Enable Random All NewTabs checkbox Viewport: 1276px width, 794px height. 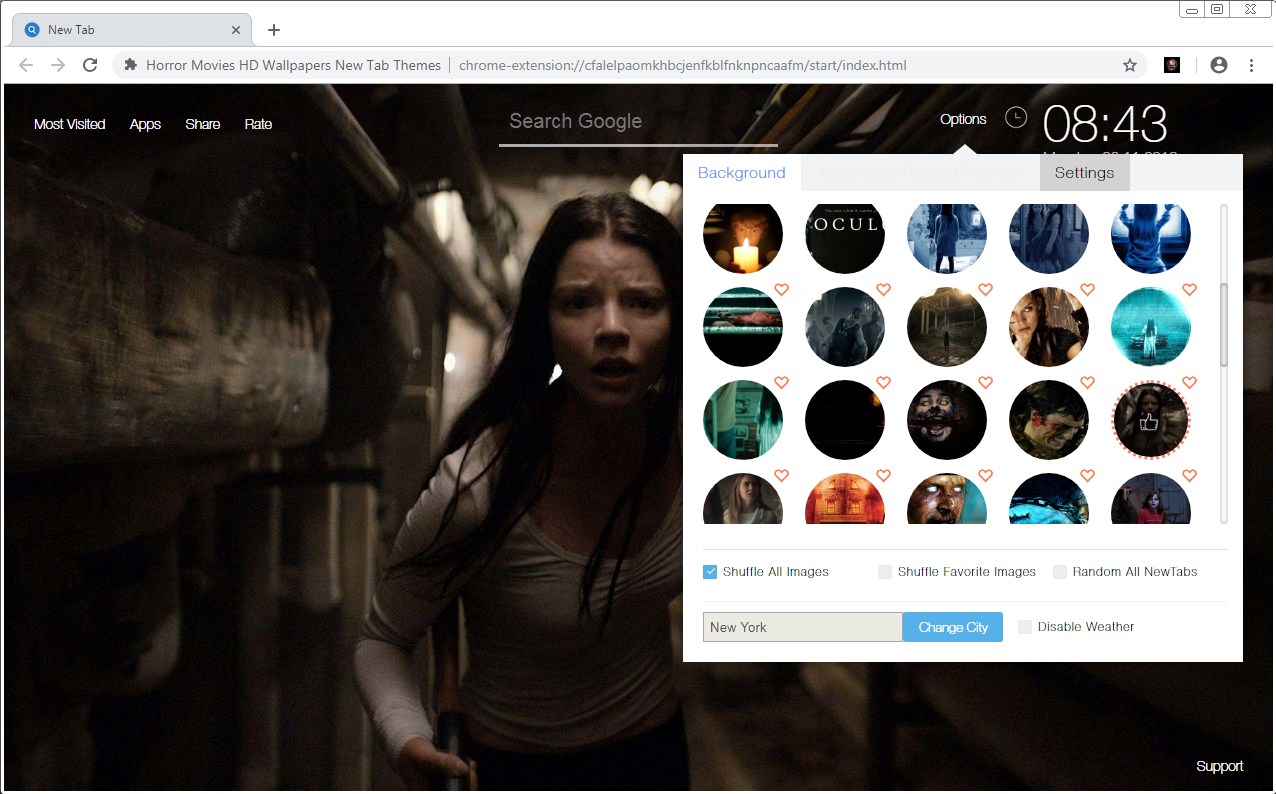tap(1060, 572)
